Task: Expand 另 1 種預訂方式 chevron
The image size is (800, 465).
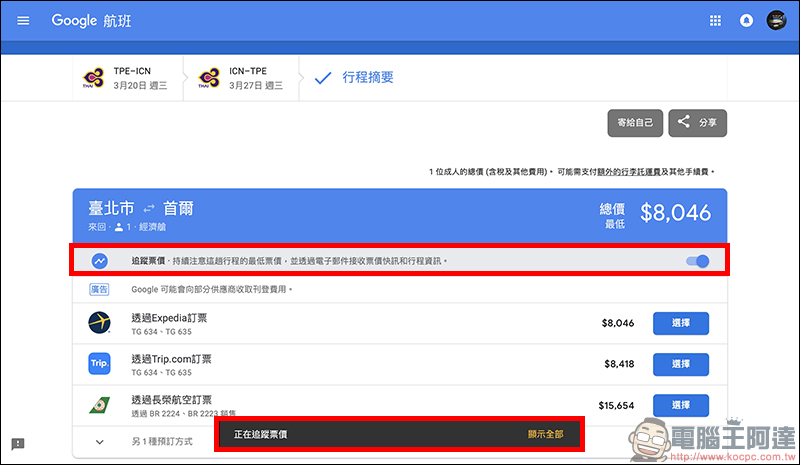Action: [99, 442]
